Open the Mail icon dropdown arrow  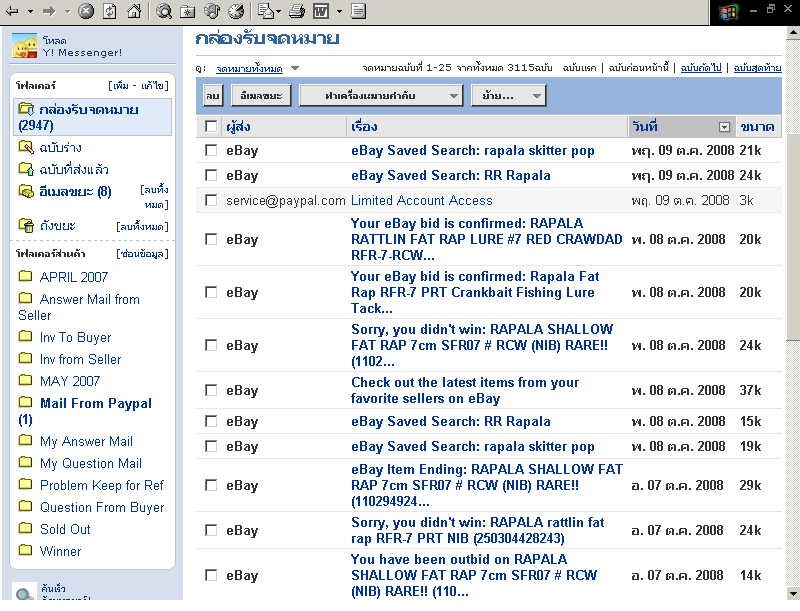coord(279,11)
